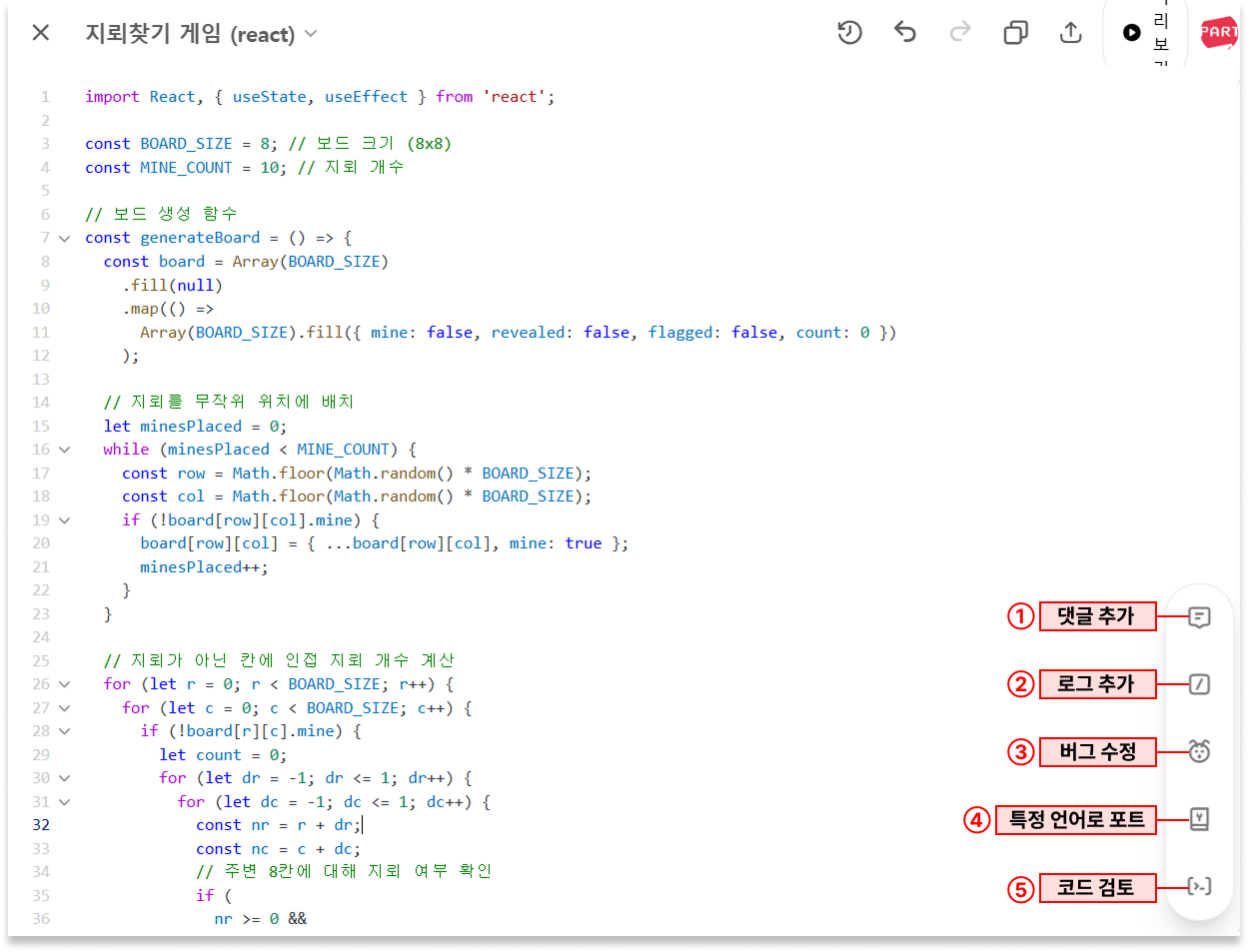1248x952 pixels.
Task: Click the closing ); on line 12
Action: [x=131, y=356]
